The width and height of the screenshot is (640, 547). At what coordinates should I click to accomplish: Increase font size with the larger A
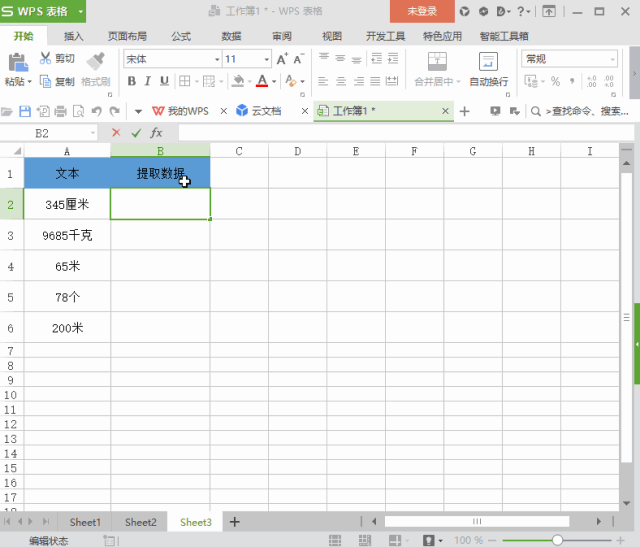282,59
